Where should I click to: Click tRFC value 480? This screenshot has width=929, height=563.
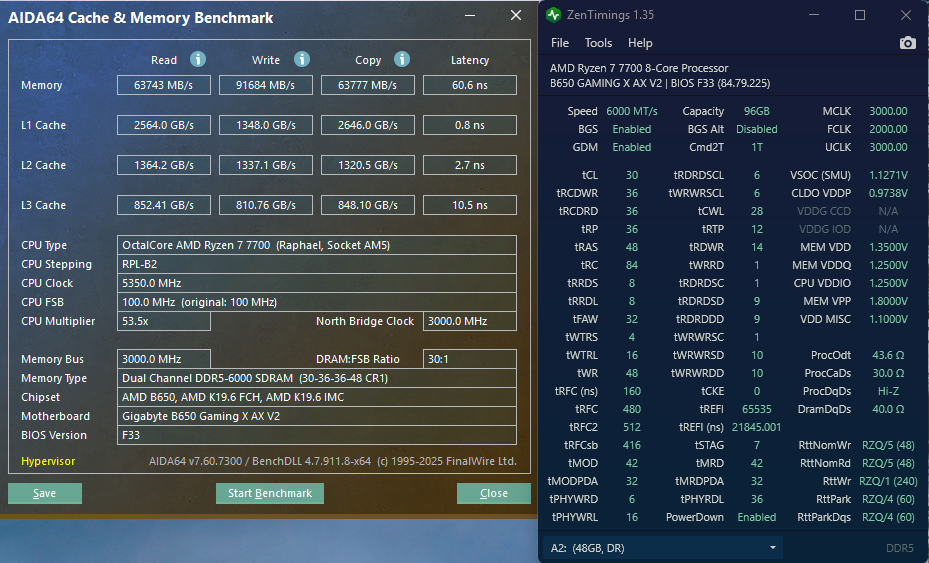pos(632,409)
